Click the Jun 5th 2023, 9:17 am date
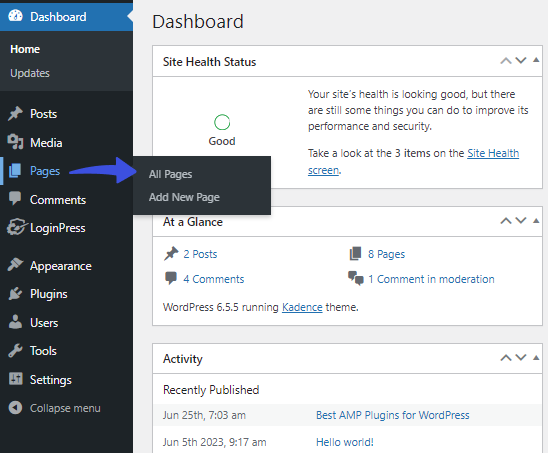This screenshot has height=453, width=548. 214,442
